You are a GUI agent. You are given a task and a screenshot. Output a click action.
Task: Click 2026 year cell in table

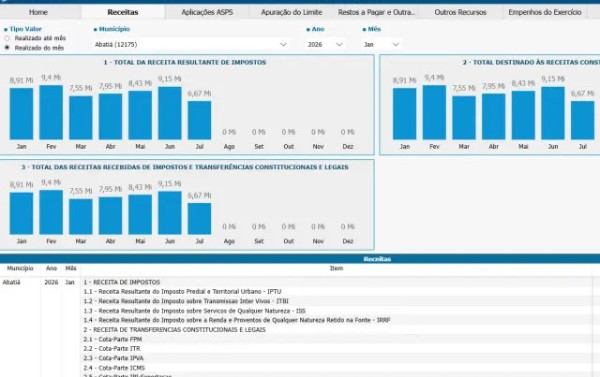click(51, 282)
